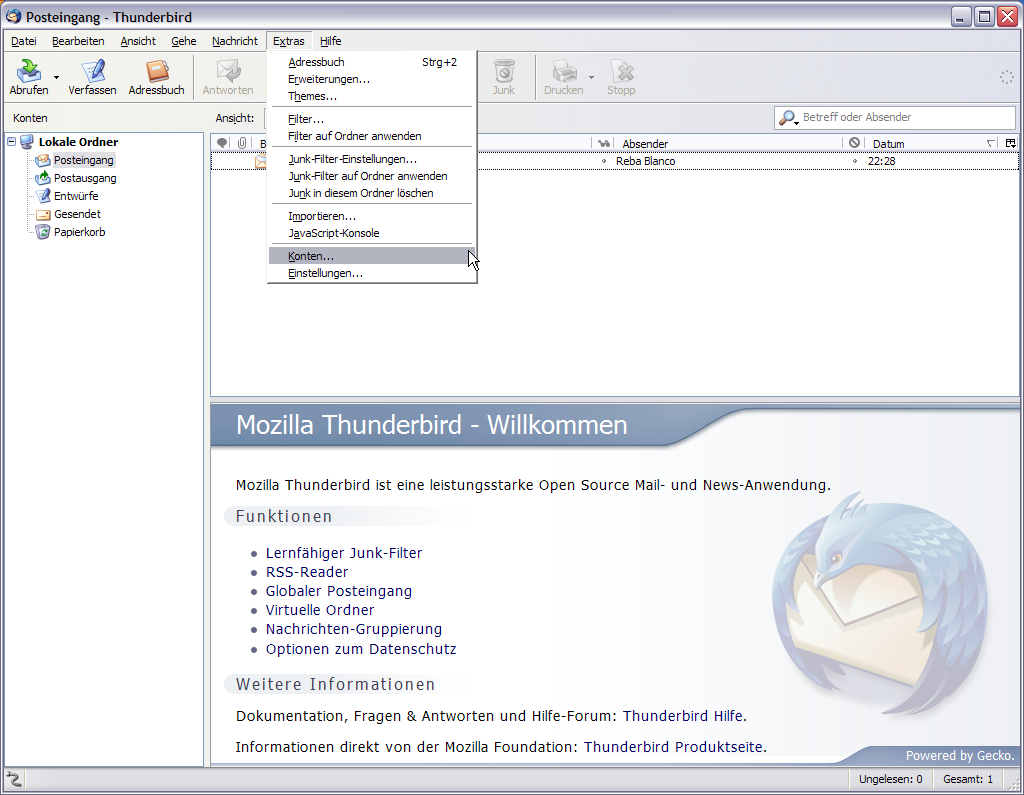The width and height of the screenshot is (1024, 795).
Task: Choose Filter... in the Extras menu
Action: coord(372,119)
